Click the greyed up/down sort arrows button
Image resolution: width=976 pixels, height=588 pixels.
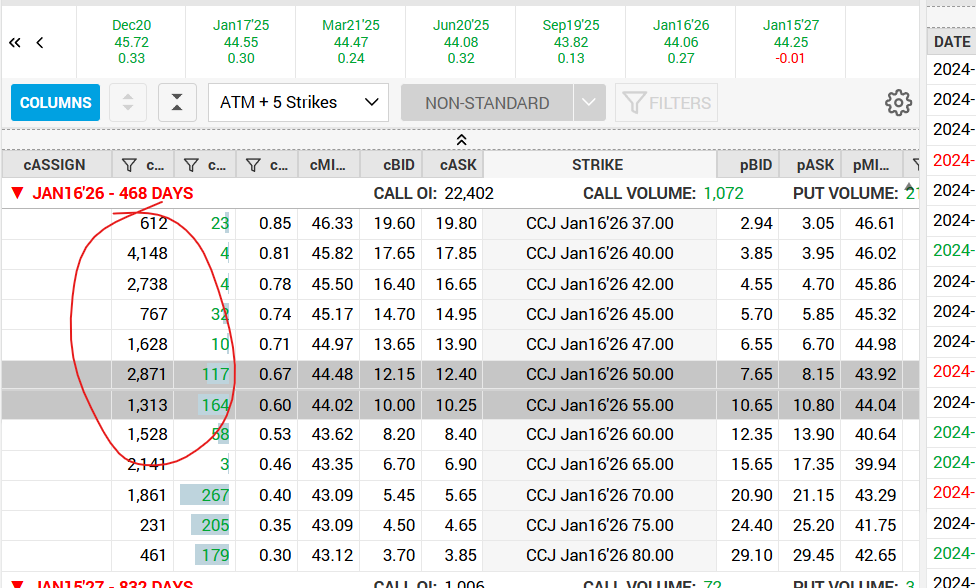[x=128, y=103]
